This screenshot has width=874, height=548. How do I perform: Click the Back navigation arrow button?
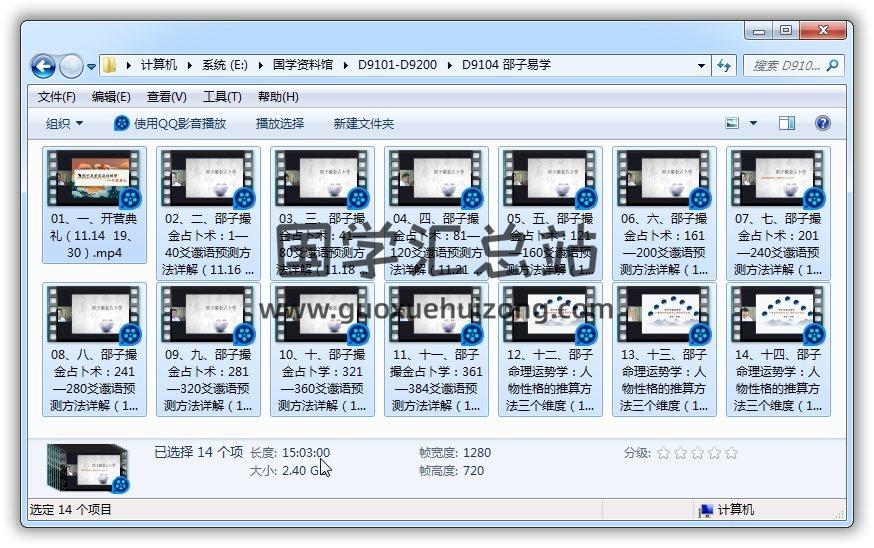pos(43,66)
